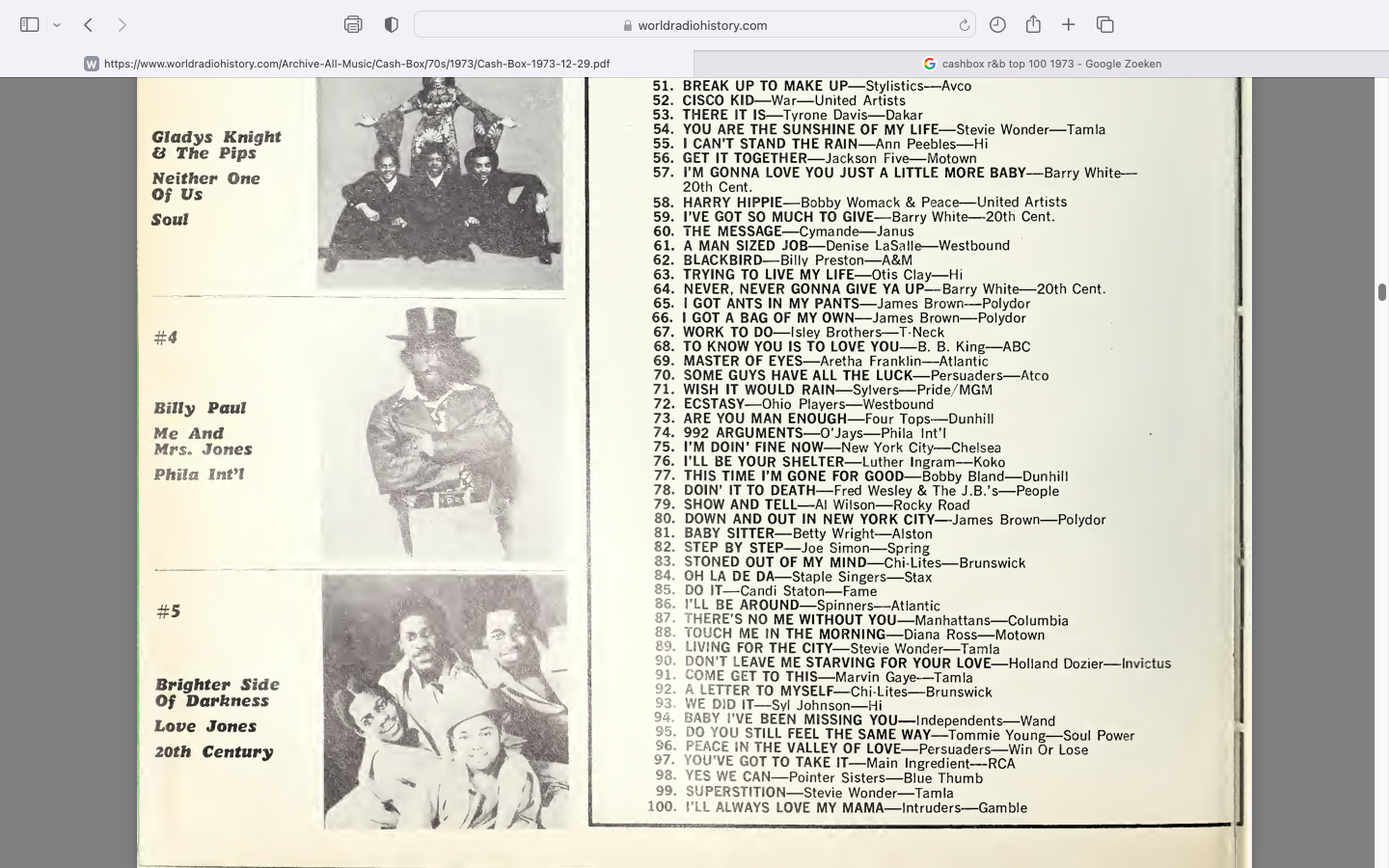This screenshot has height=868, width=1389.
Task: Open a new tab with plus
Action: 1069,25
